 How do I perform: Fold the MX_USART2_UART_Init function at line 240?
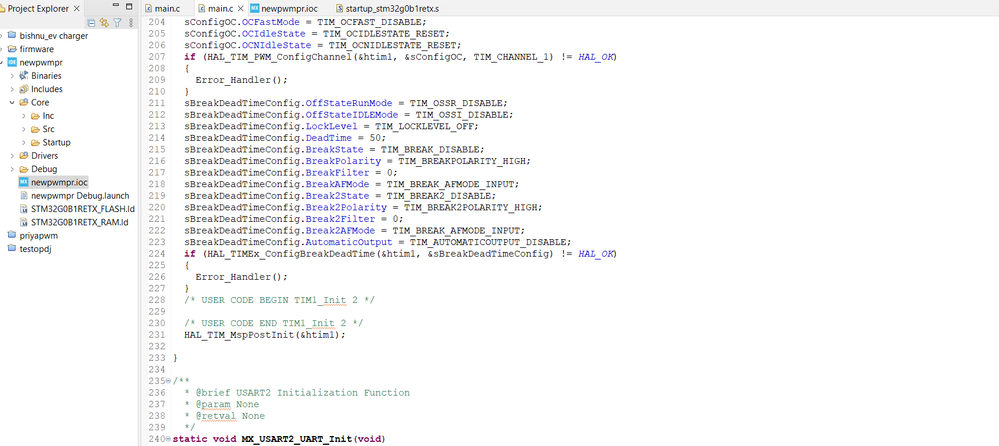point(169,440)
